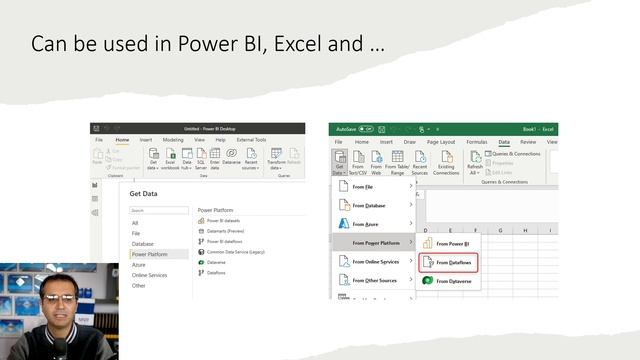
Task: Open Data hub in Power BI ribbon
Action: pos(187,159)
